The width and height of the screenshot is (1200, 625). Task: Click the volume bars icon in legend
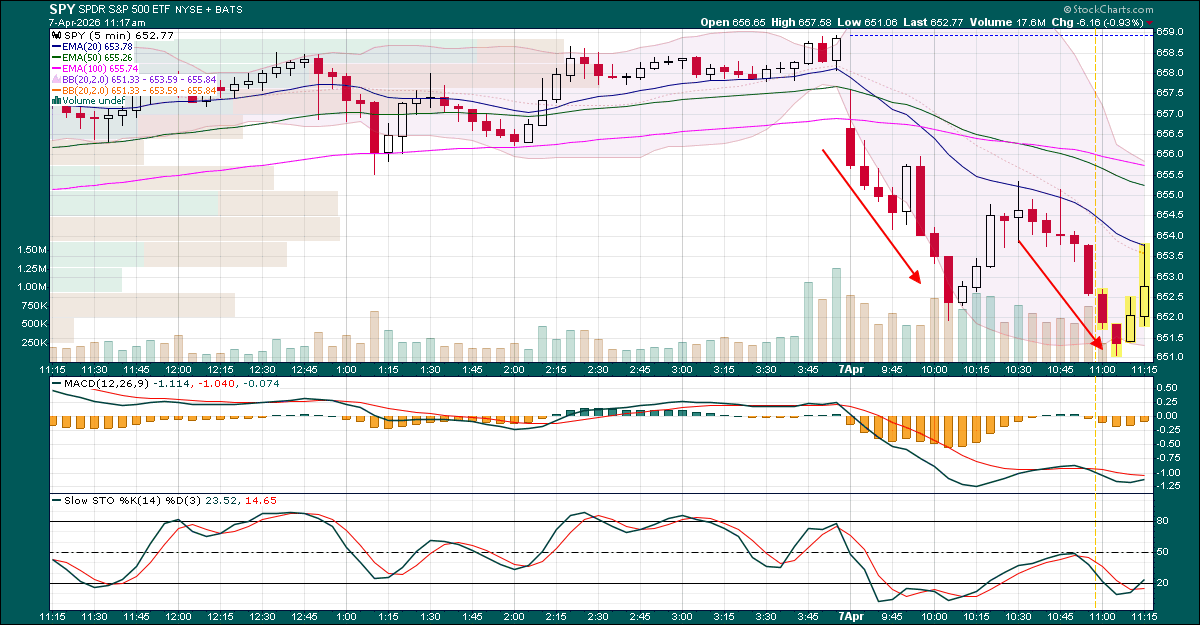[55, 101]
